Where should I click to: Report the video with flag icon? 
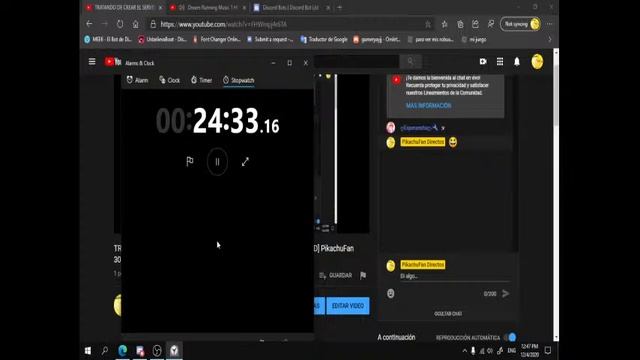[363, 276]
